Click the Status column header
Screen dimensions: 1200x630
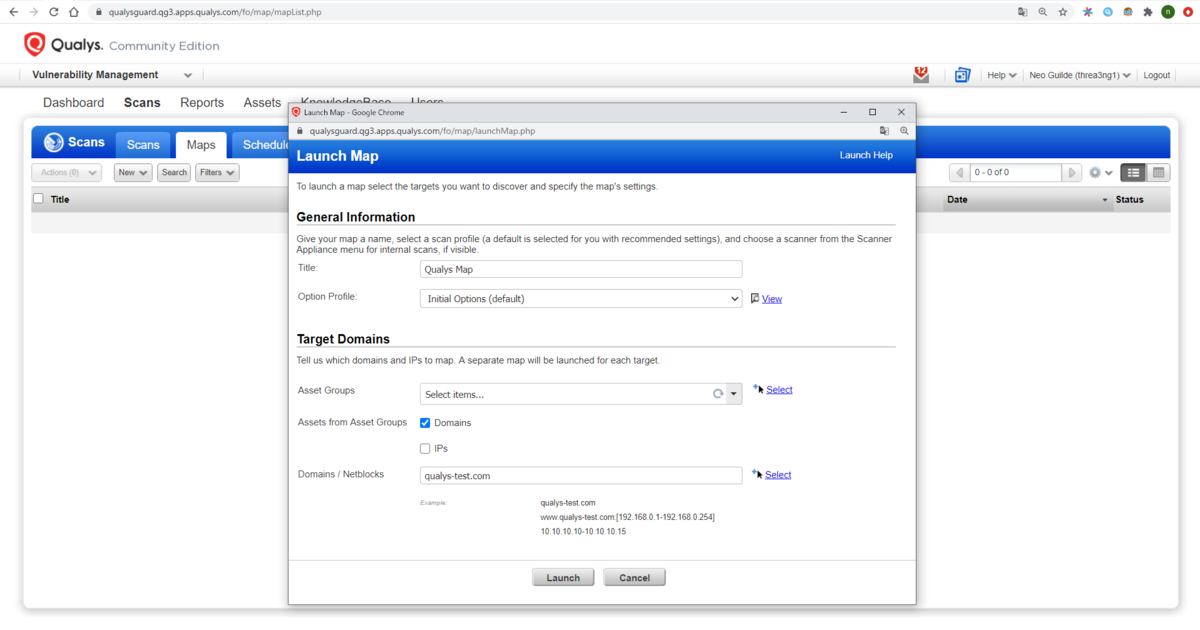pos(1129,199)
